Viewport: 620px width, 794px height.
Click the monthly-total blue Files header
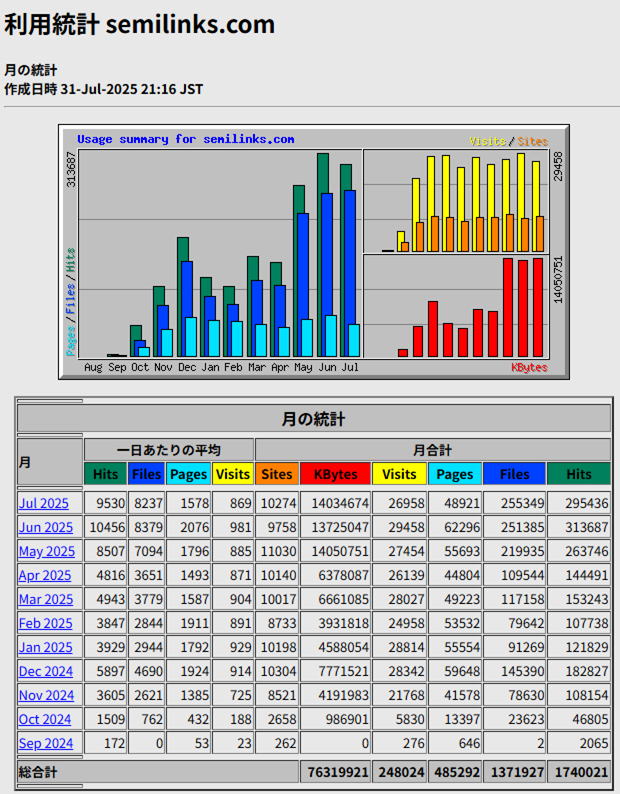click(x=514, y=474)
